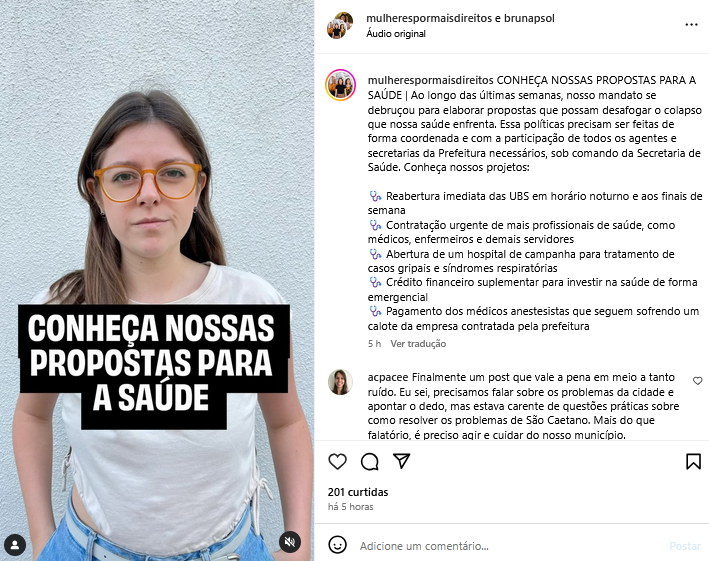Open comments via the speech bubble icon
This screenshot has height=561, width=709.
tap(369, 462)
